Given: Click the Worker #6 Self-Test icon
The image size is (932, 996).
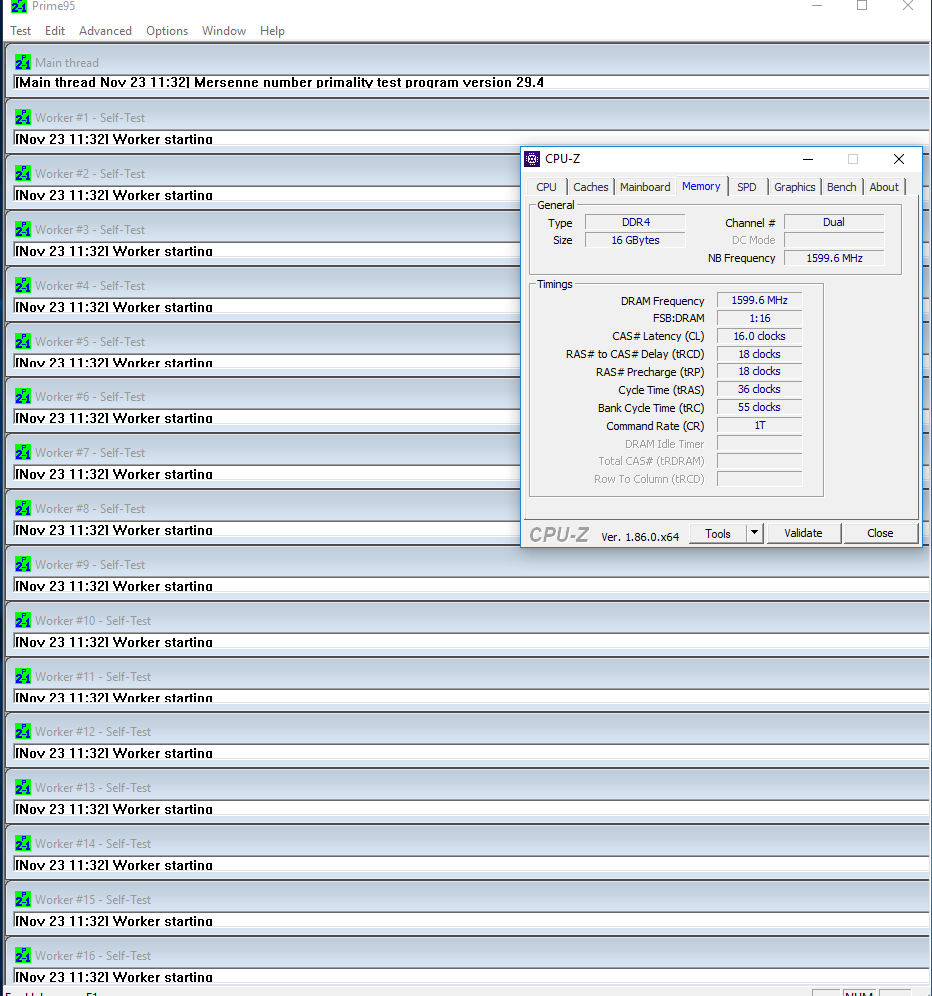Looking at the screenshot, I should point(23,396).
